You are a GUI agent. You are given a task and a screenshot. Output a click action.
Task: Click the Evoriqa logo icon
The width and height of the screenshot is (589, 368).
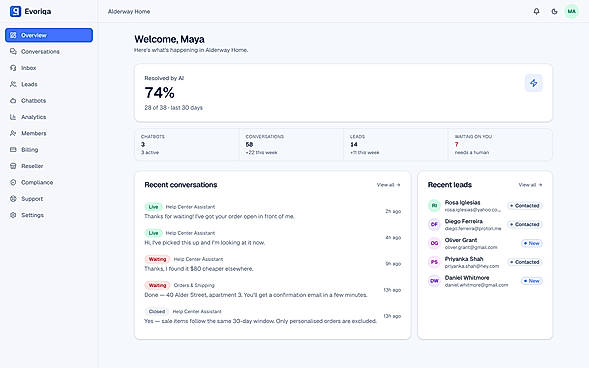pos(15,11)
